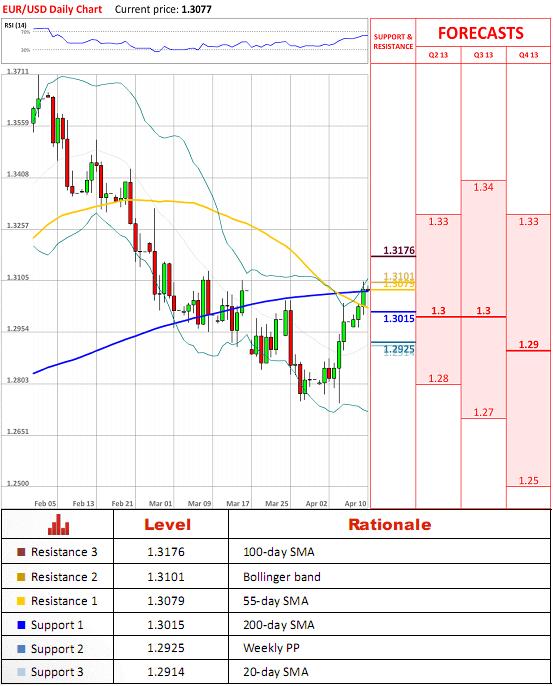
Task: Select the Q2 13 forecast column header
Action: (438, 55)
